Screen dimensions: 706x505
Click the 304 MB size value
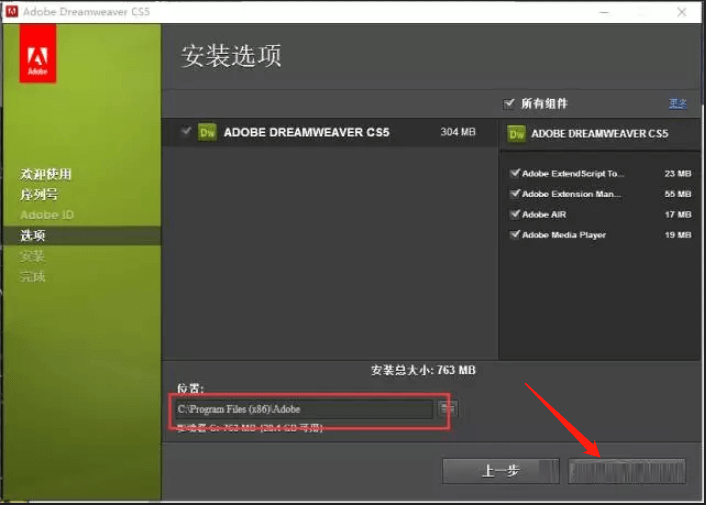point(458,132)
